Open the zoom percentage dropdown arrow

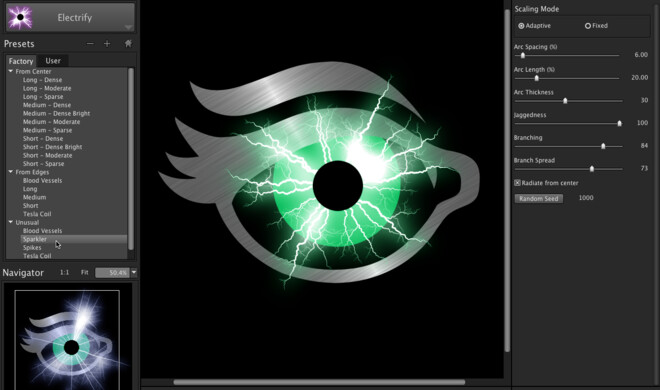click(x=134, y=273)
